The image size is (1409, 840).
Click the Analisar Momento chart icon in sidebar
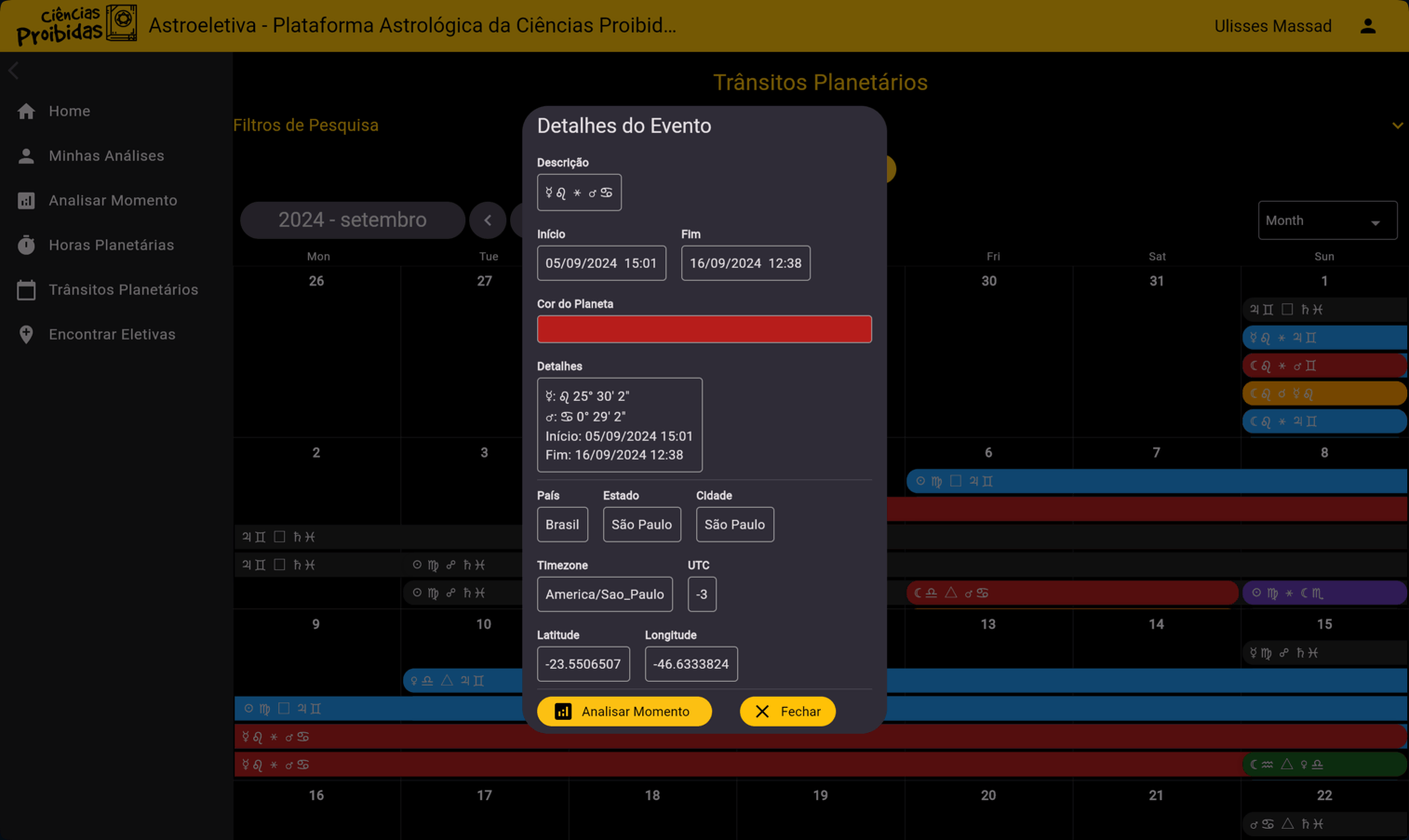point(26,201)
